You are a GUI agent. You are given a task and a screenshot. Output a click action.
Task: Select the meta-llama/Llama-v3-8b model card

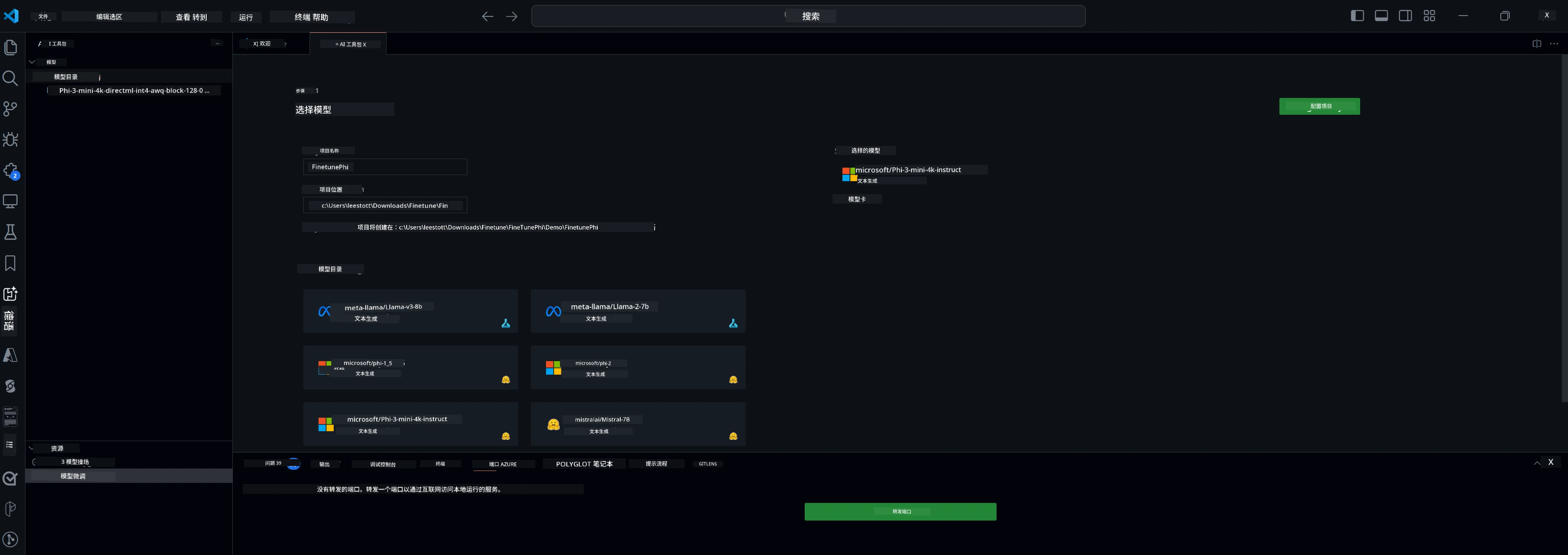(411, 311)
